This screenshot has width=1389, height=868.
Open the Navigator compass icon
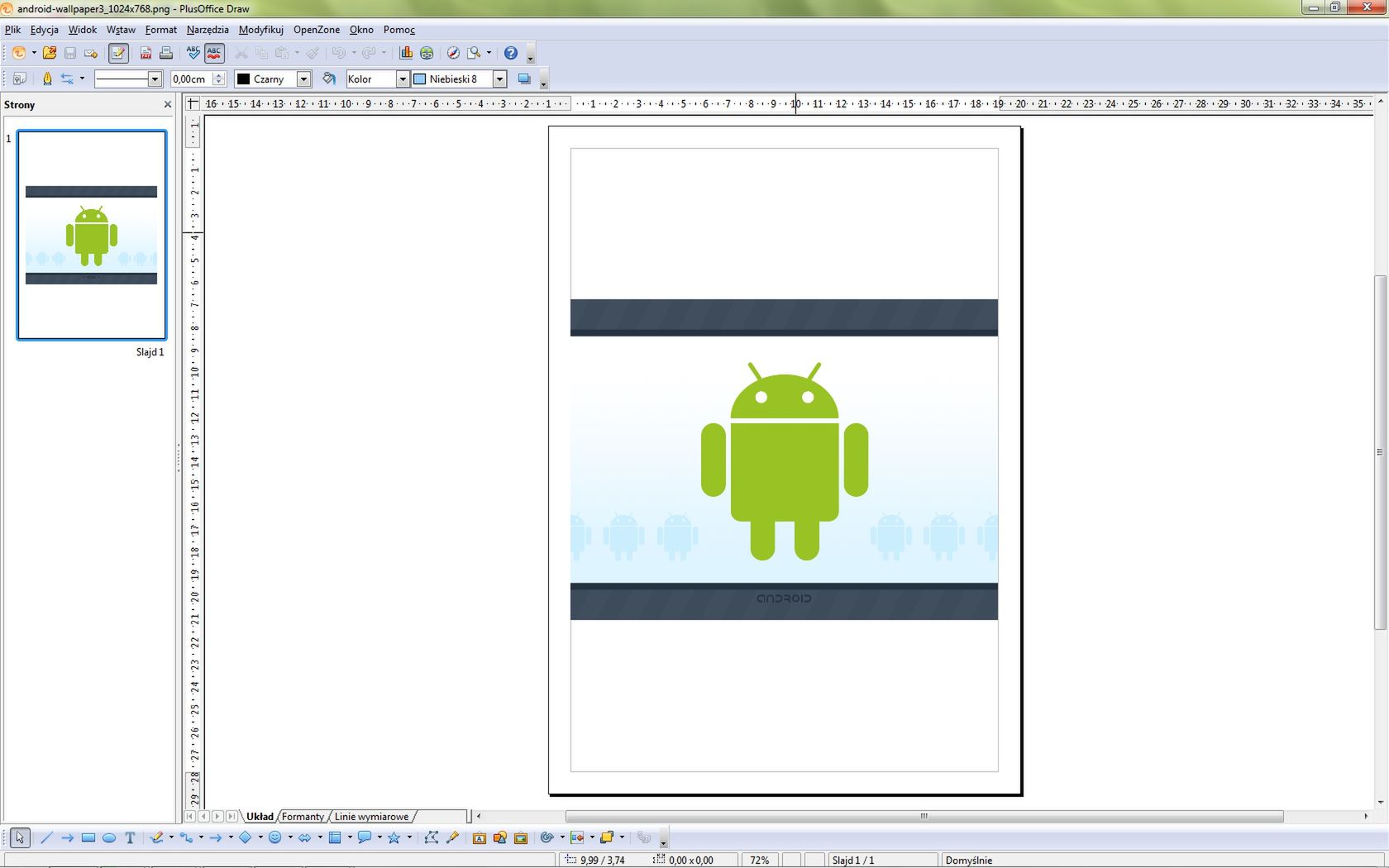(x=453, y=53)
